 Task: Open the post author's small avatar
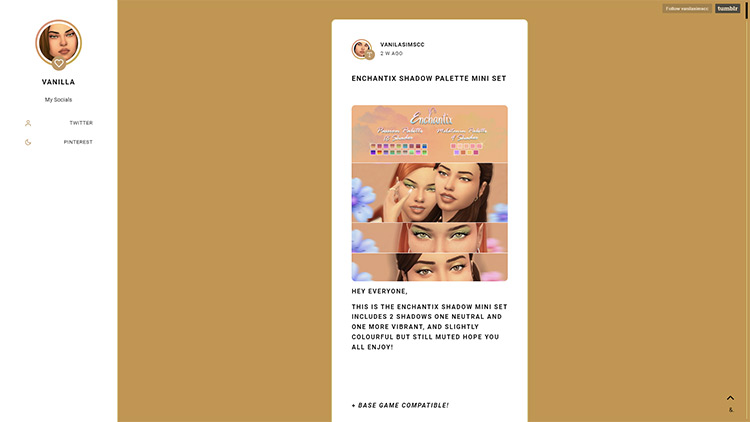(362, 49)
